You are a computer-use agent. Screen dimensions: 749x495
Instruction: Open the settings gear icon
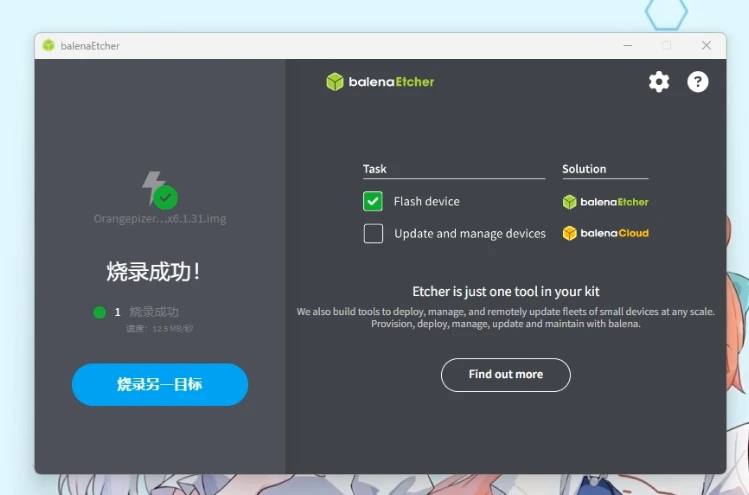click(x=659, y=82)
